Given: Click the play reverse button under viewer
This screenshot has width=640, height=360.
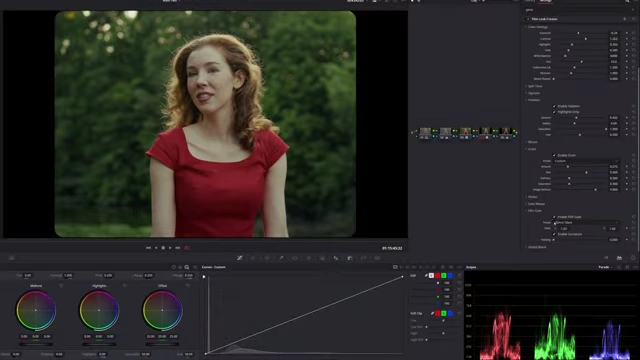Looking at the screenshot, I should point(156,248).
